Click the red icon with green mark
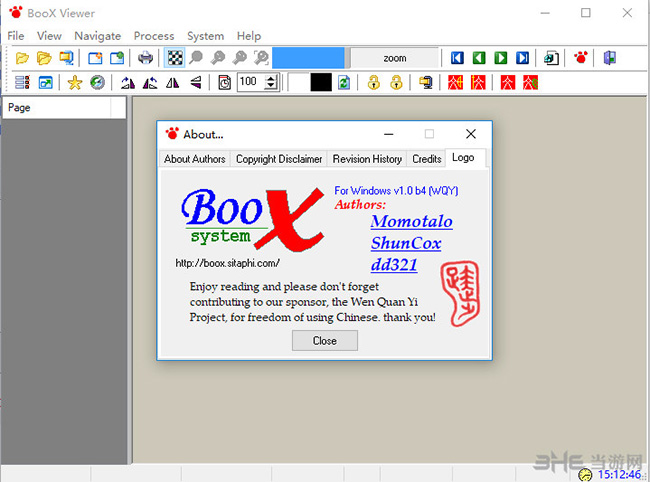Image resolution: width=650 pixels, height=482 pixels. pos(530,82)
